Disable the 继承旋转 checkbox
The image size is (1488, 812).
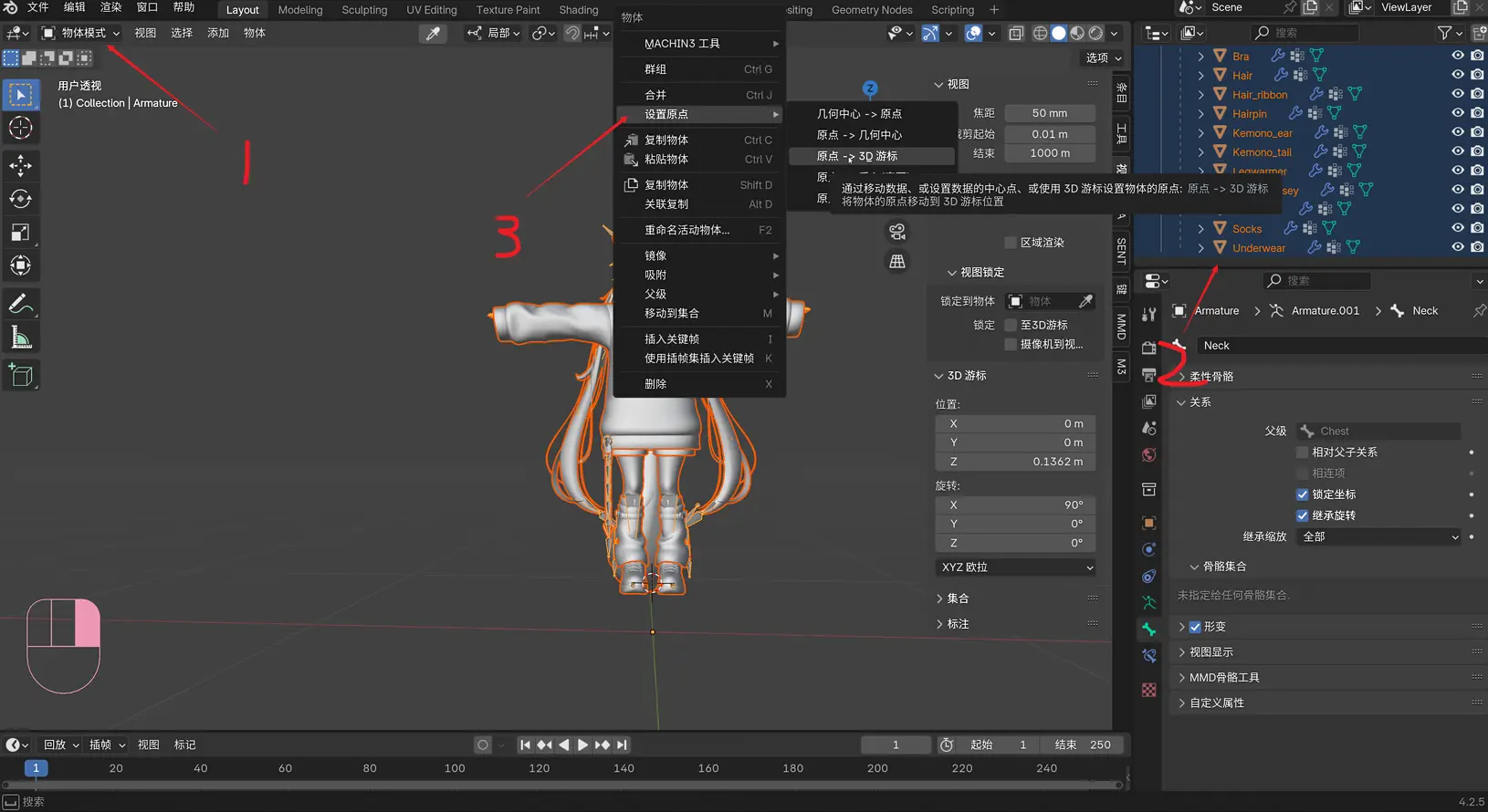pyautogui.click(x=1303, y=515)
